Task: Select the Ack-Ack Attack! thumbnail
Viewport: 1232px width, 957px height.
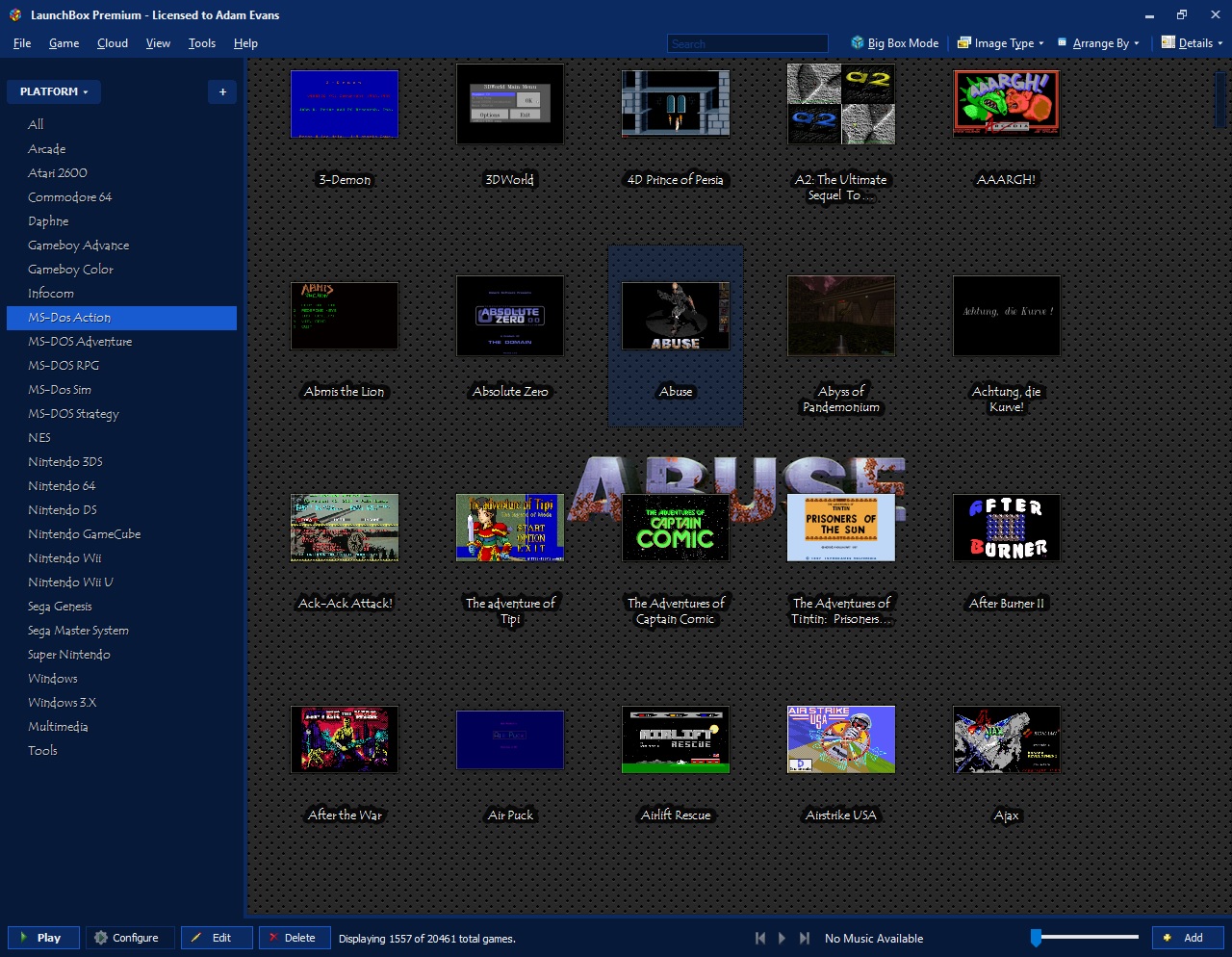Action: [x=345, y=528]
